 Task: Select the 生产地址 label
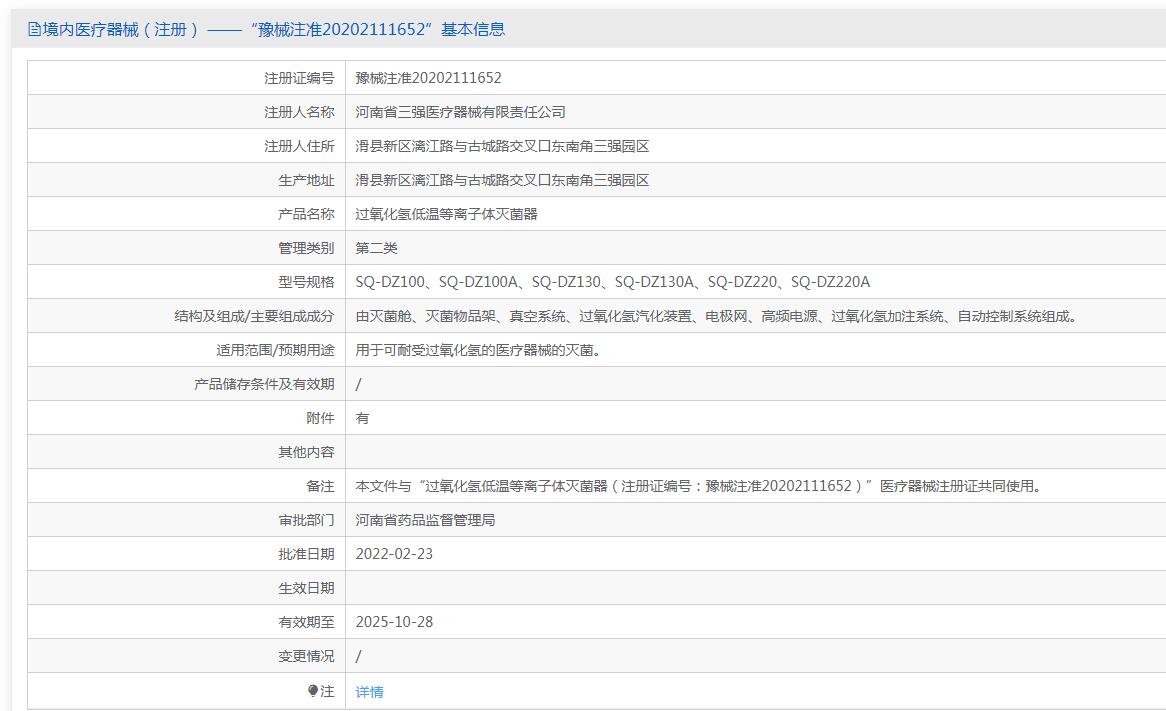click(306, 180)
